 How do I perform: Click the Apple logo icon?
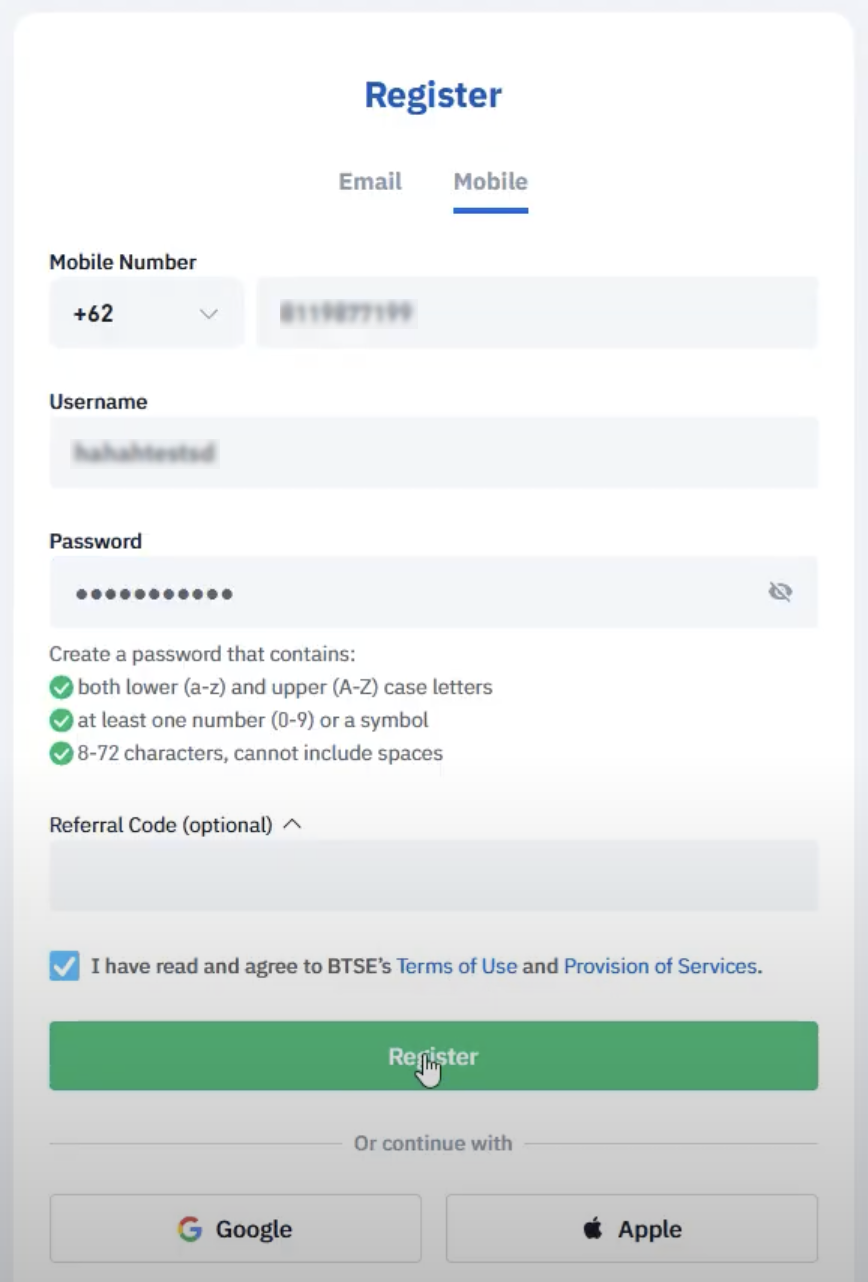point(593,1228)
